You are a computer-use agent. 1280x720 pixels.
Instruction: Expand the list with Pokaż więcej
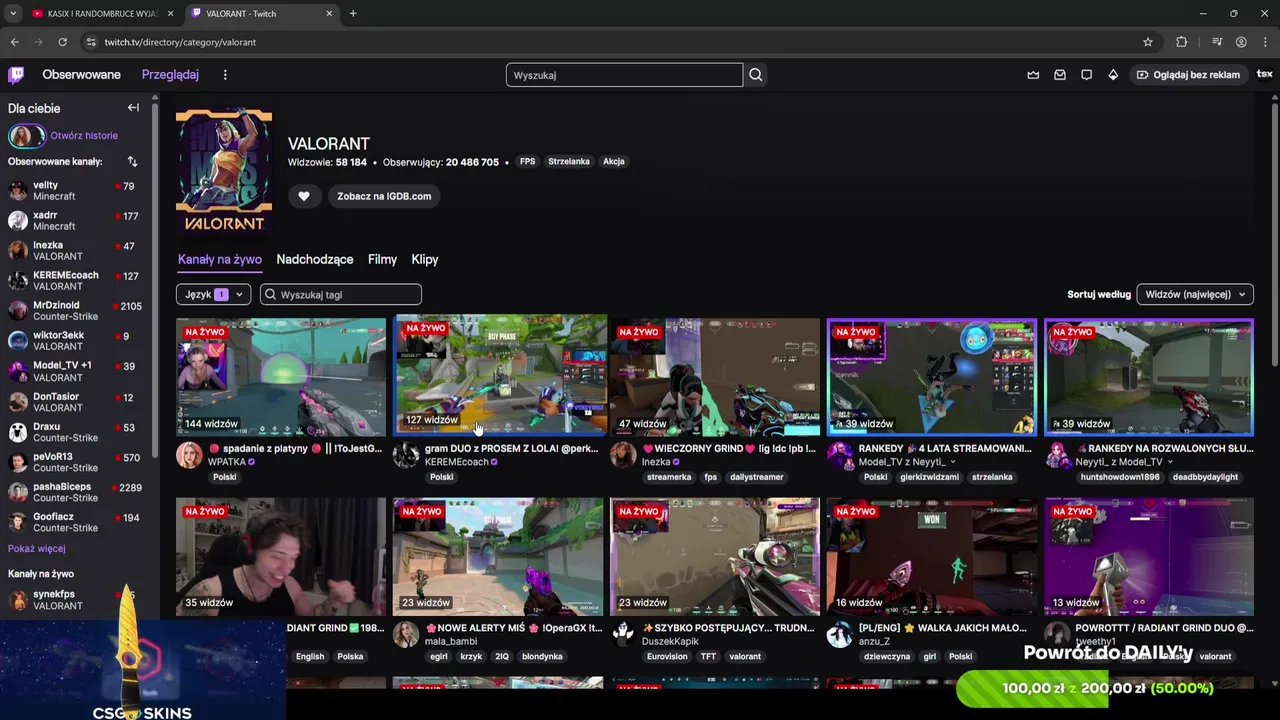coord(37,549)
